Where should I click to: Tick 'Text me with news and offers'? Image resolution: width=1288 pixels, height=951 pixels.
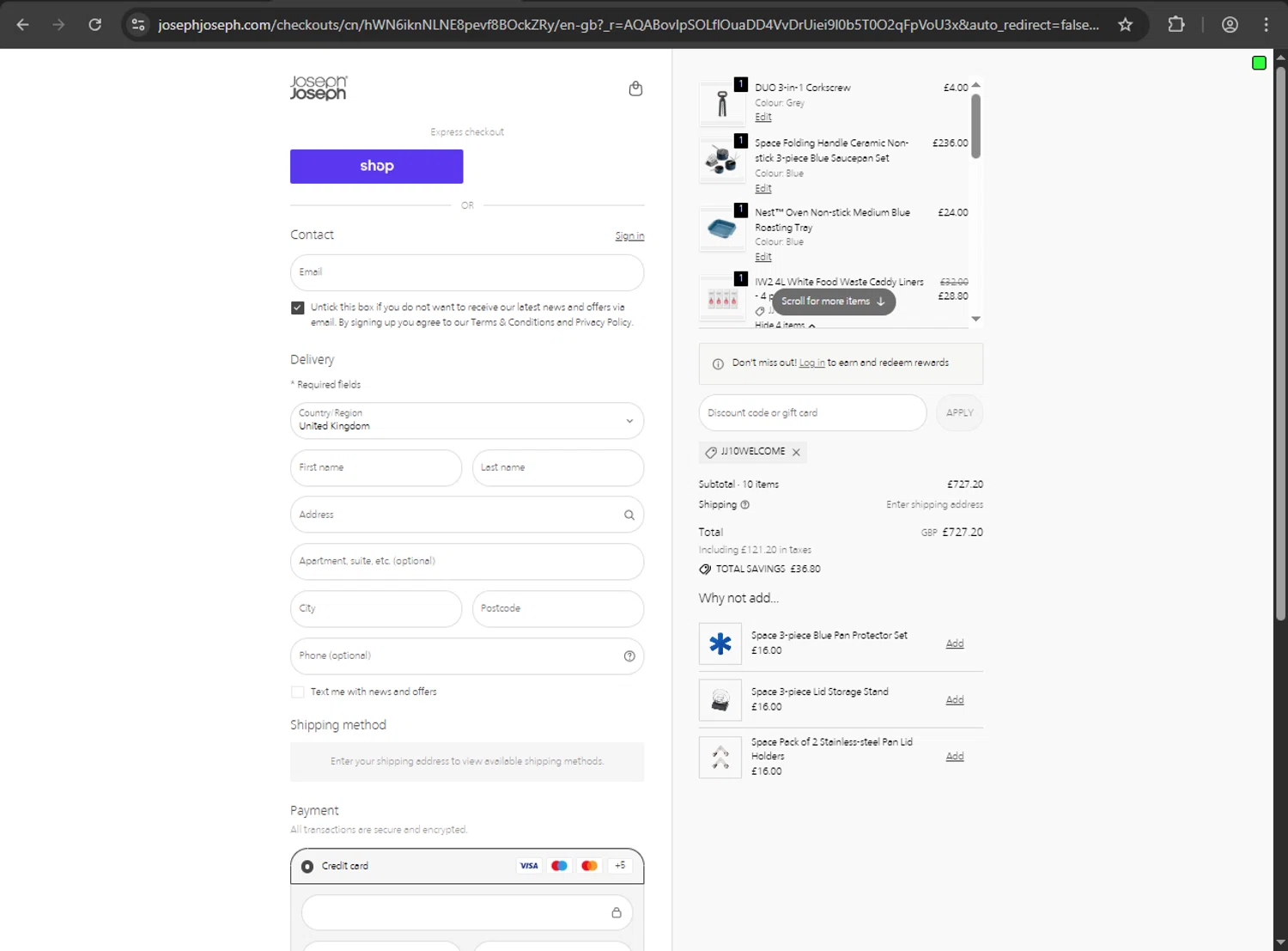tap(298, 692)
